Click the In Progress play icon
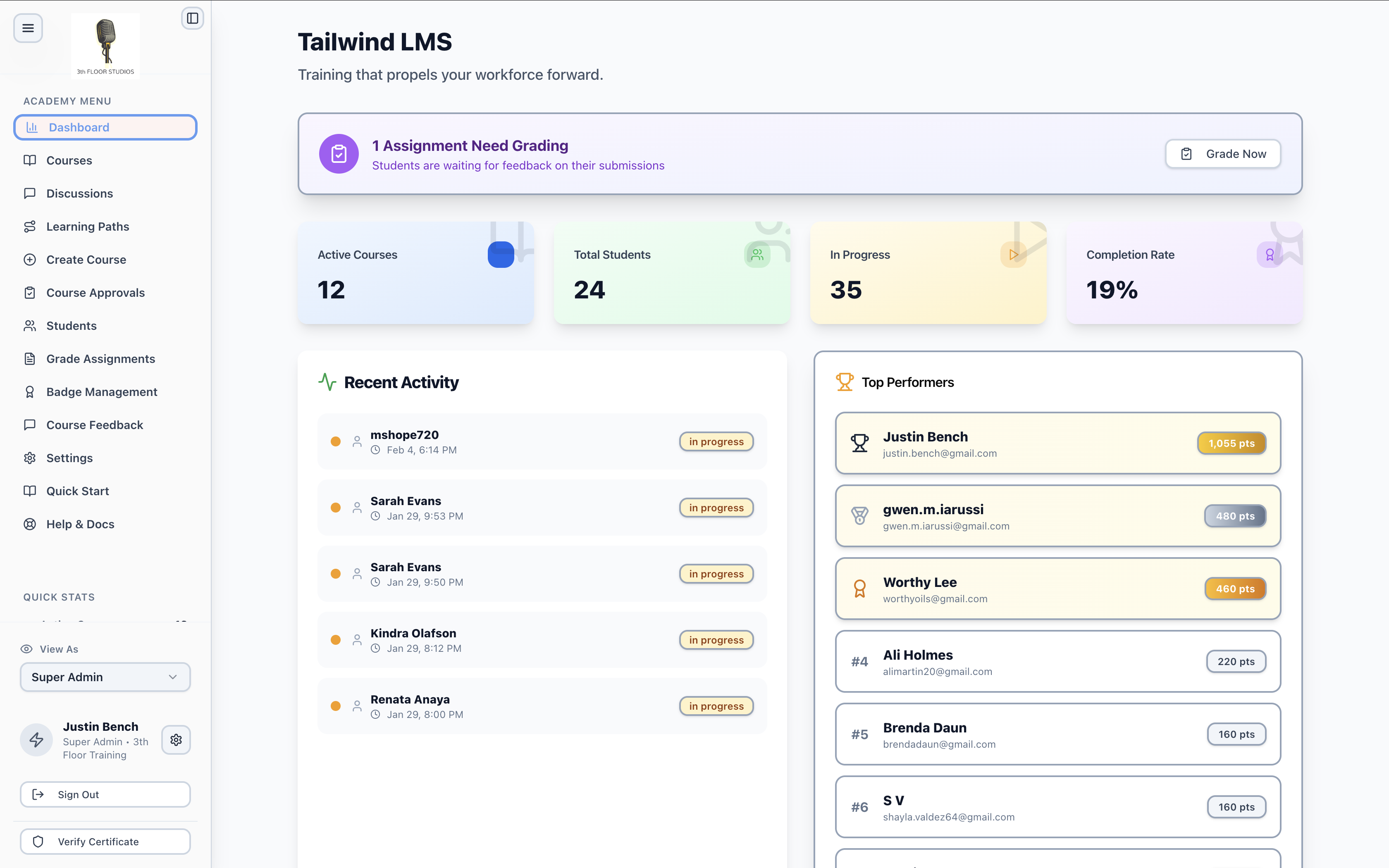 coord(1014,254)
